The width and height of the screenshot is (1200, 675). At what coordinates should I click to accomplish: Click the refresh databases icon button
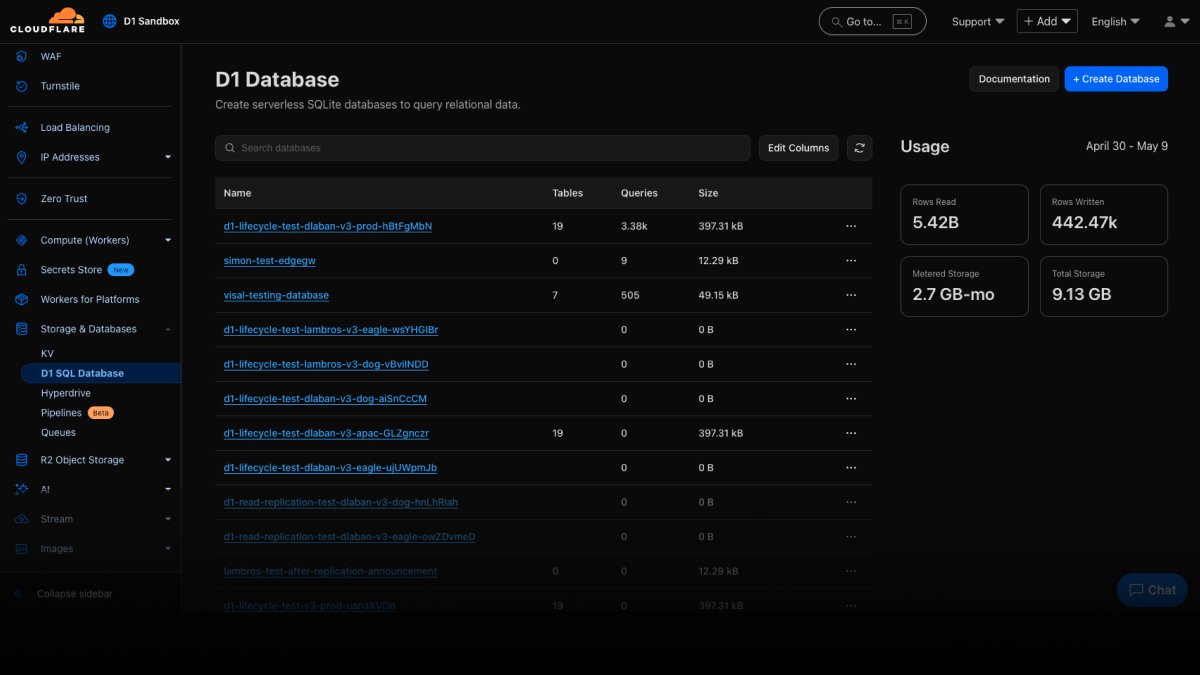coord(859,148)
